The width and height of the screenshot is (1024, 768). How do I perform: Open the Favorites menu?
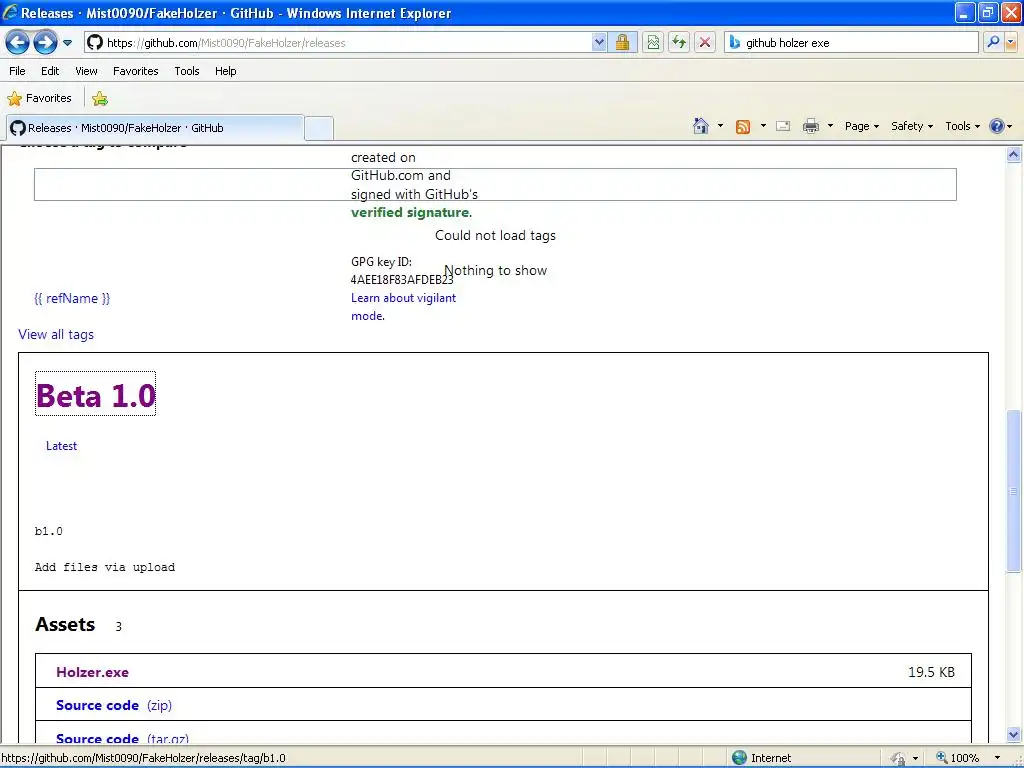click(x=136, y=71)
